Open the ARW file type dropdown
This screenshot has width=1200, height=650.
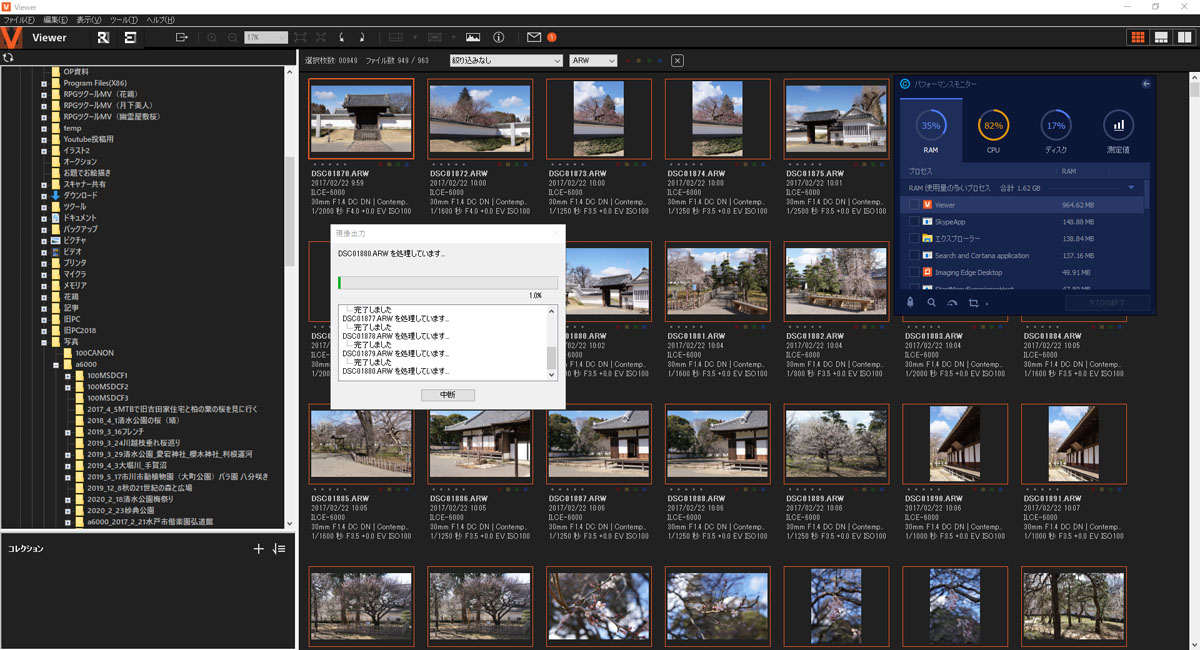(x=593, y=61)
